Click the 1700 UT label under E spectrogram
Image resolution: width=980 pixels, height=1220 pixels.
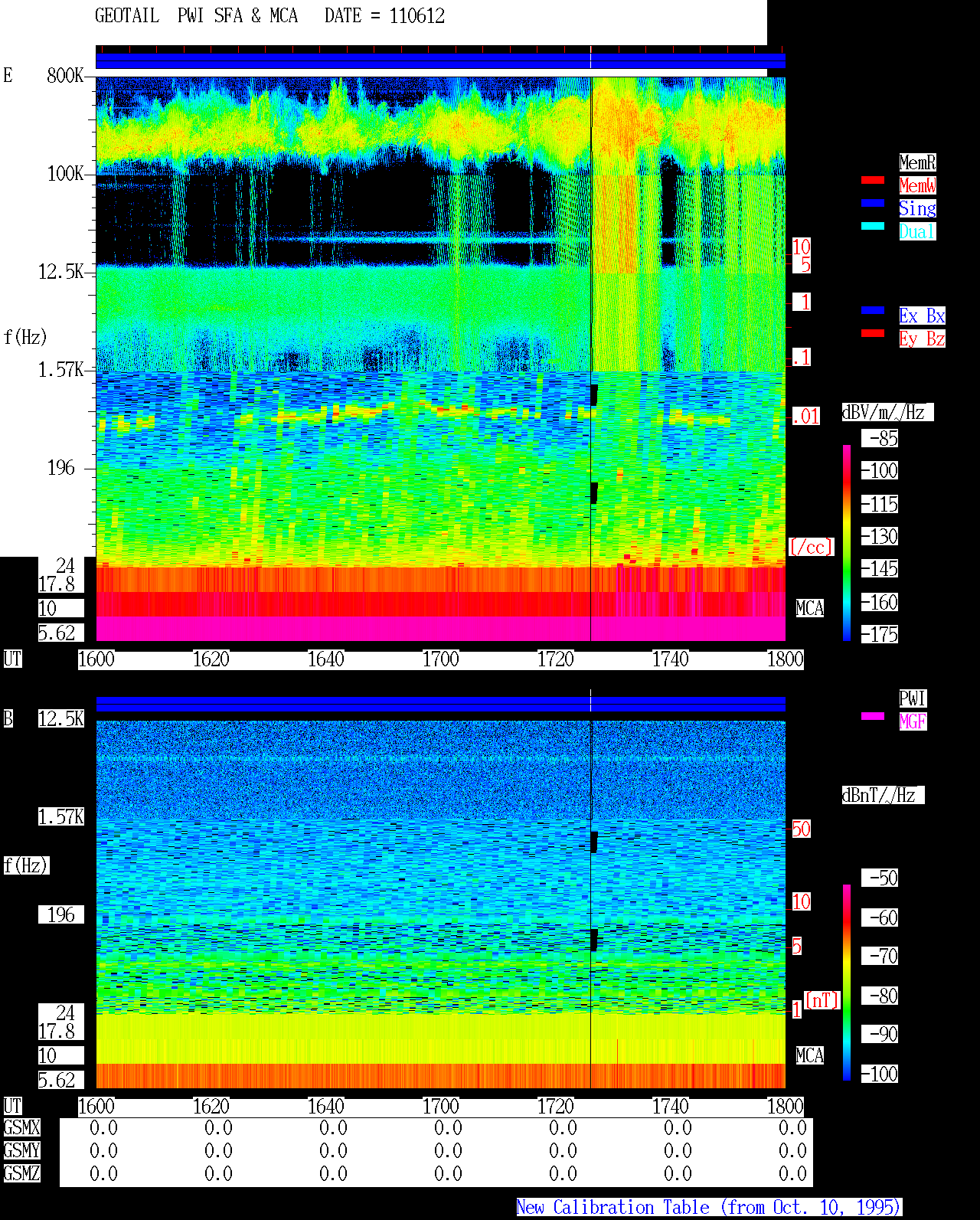440,659
